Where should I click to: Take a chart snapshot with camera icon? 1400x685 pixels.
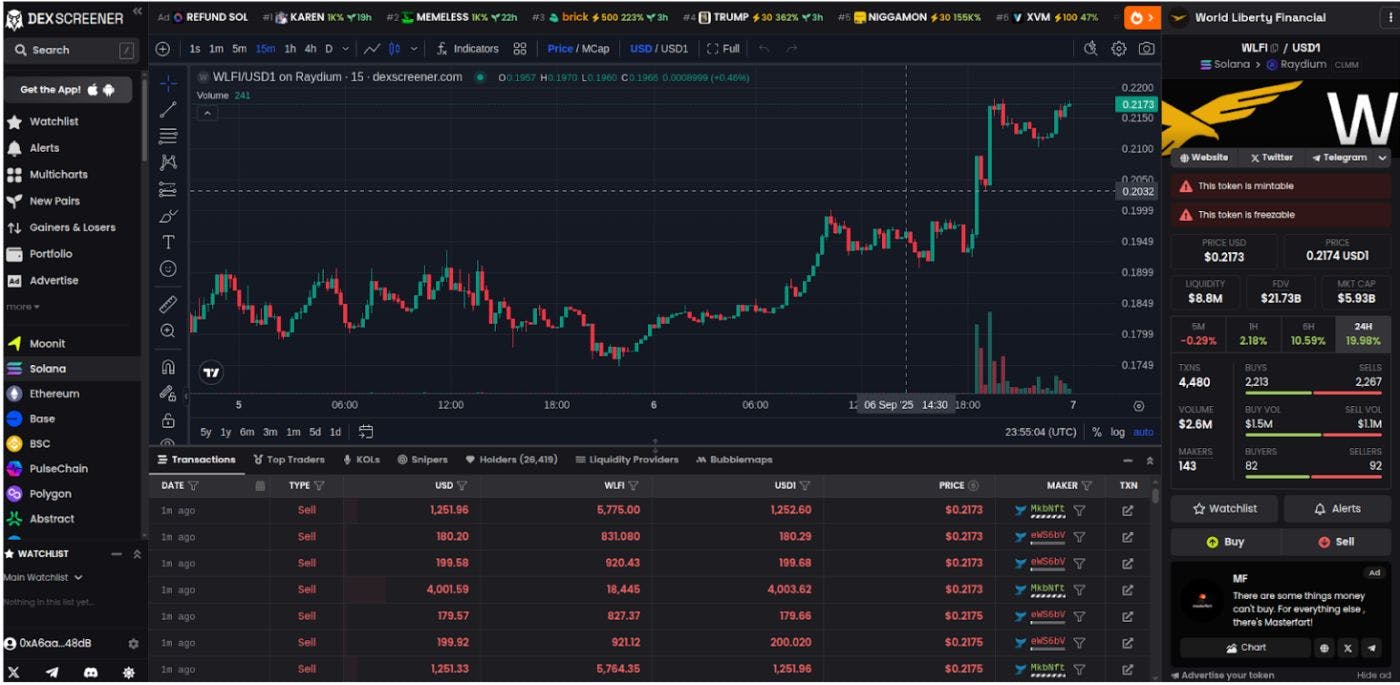[x=1146, y=49]
